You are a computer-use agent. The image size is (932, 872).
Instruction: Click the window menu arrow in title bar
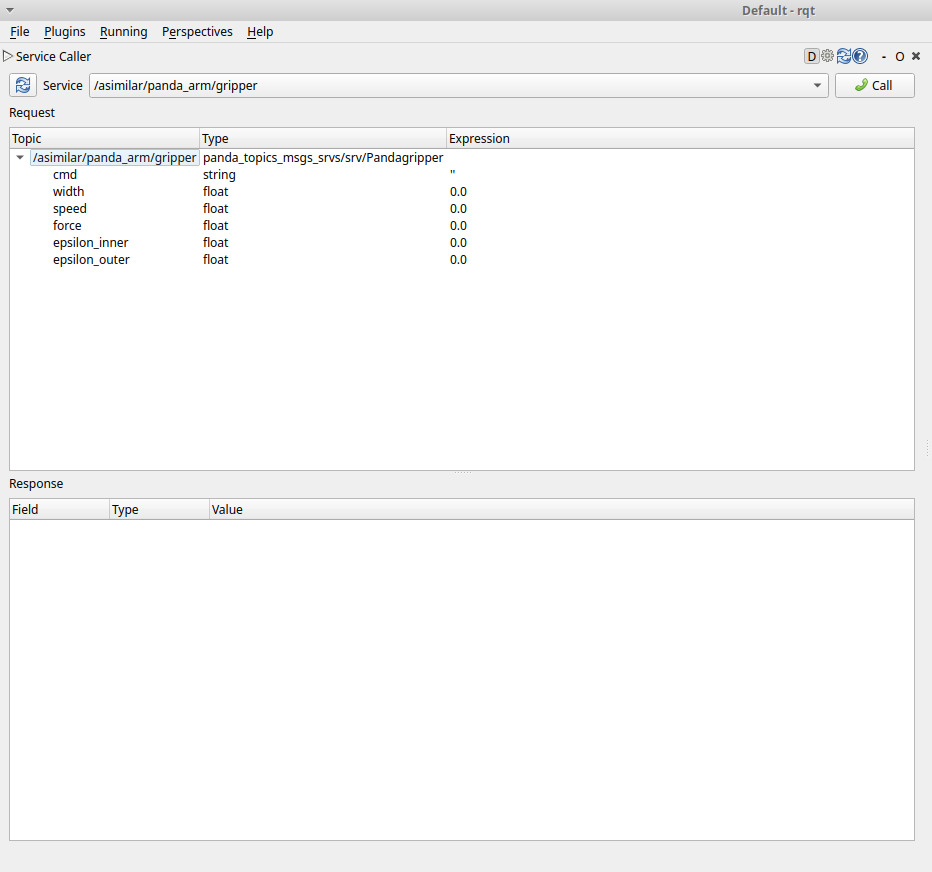pyautogui.click(x=10, y=10)
